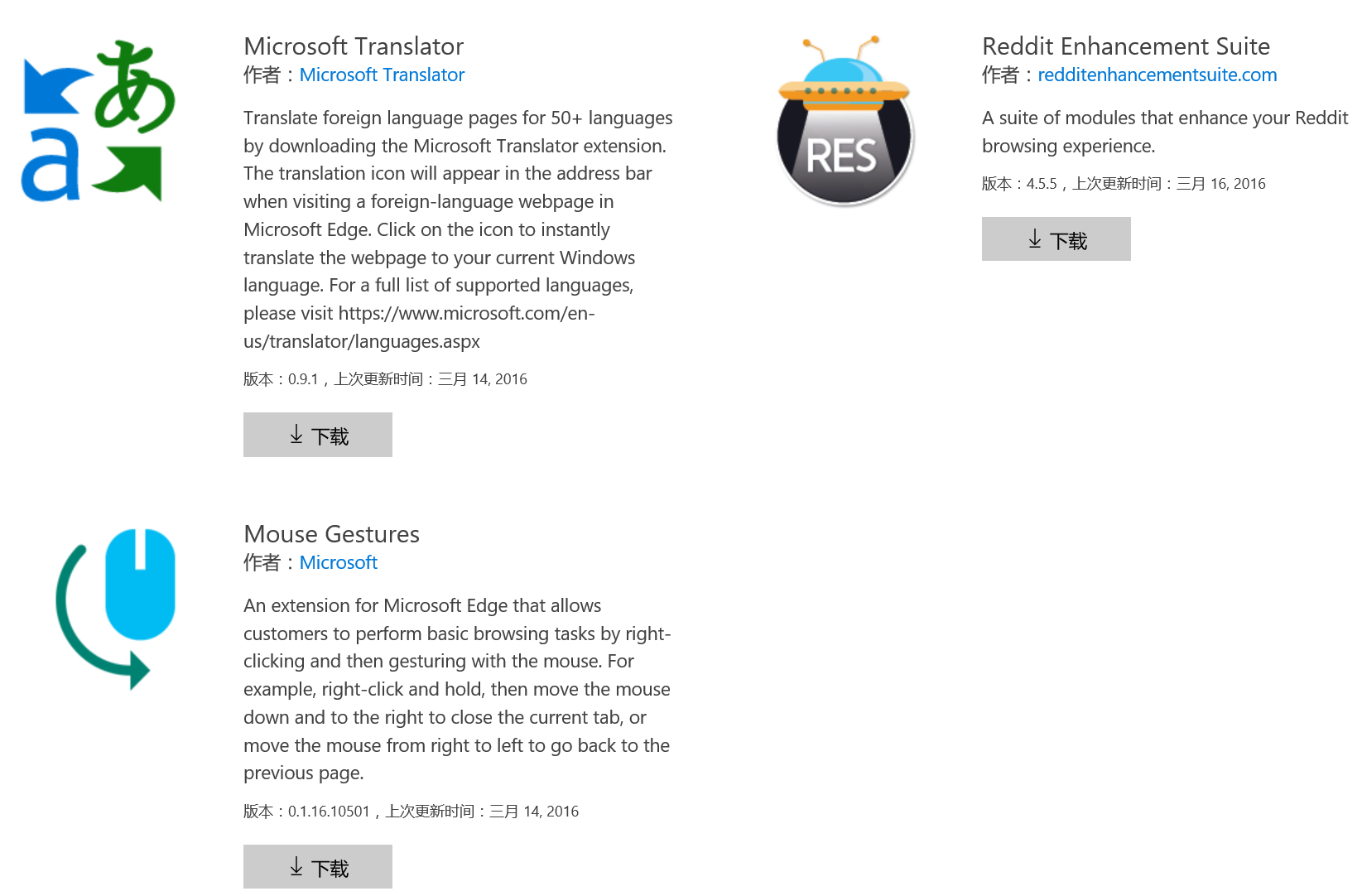Click the Mouse Gestures mouse icon
The width and height of the screenshot is (1362, 896).
click(x=114, y=609)
